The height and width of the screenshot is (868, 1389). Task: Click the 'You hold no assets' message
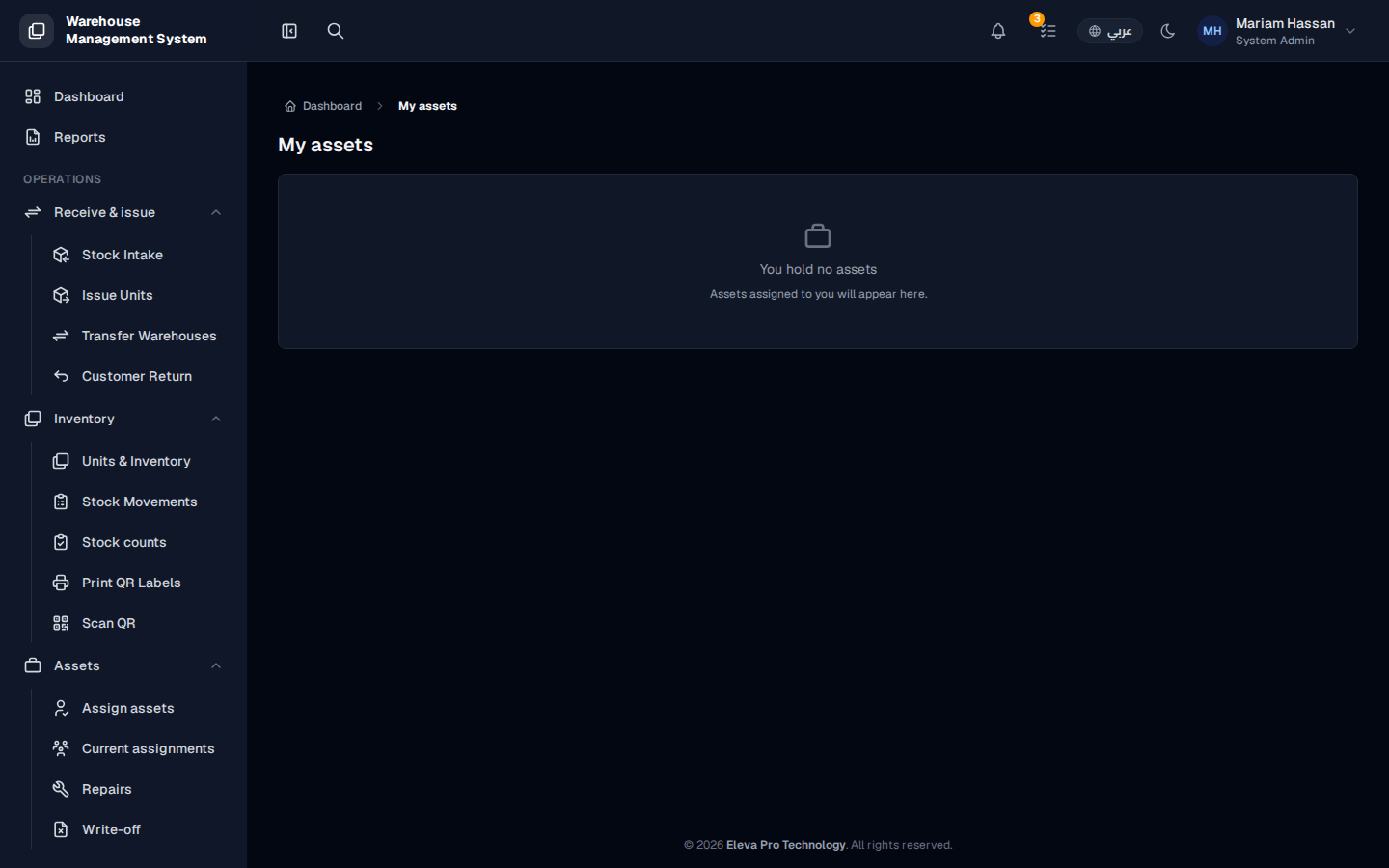pyautogui.click(x=818, y=269)
